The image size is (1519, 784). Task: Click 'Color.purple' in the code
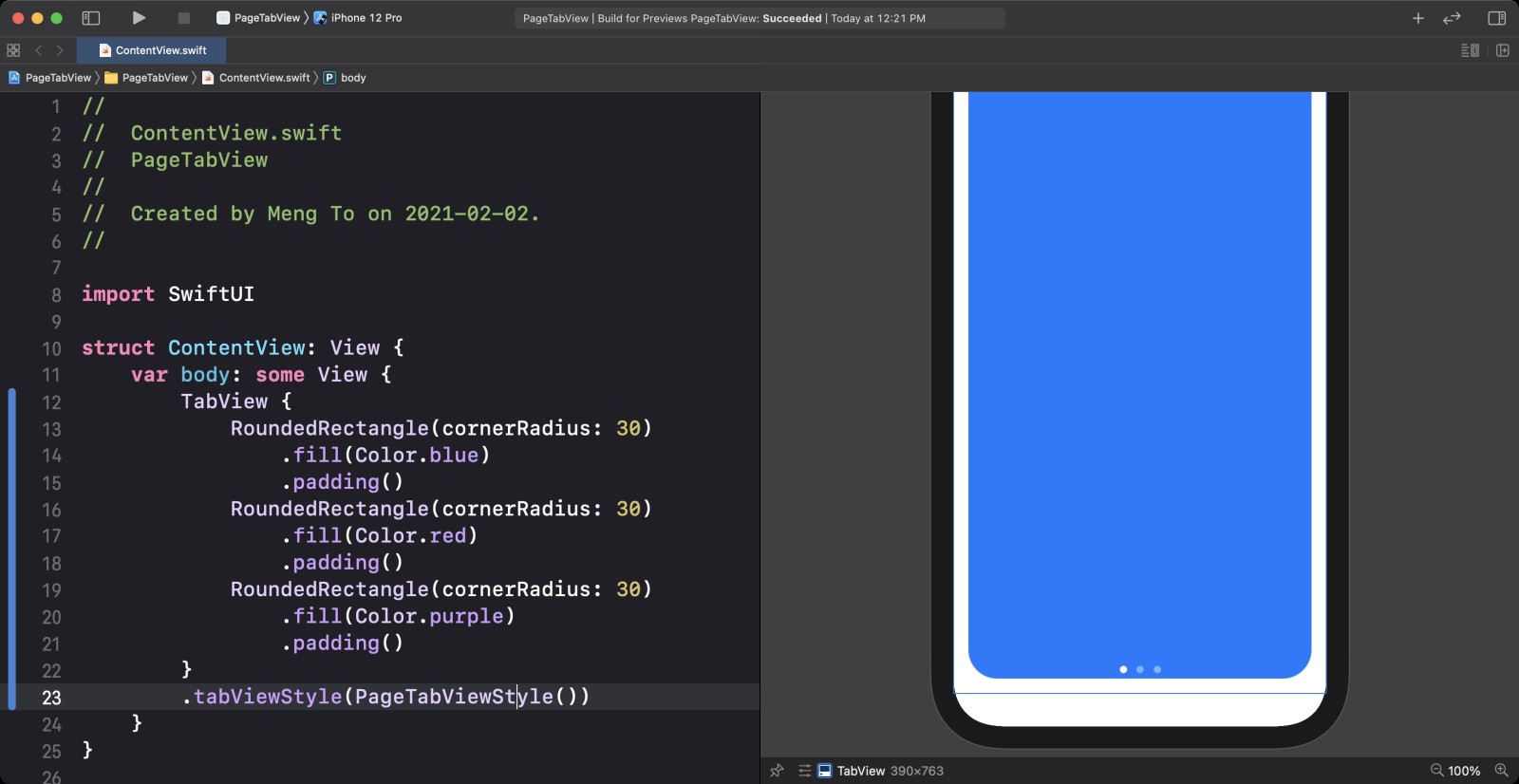pyautogui.click(x=429, y=616)
